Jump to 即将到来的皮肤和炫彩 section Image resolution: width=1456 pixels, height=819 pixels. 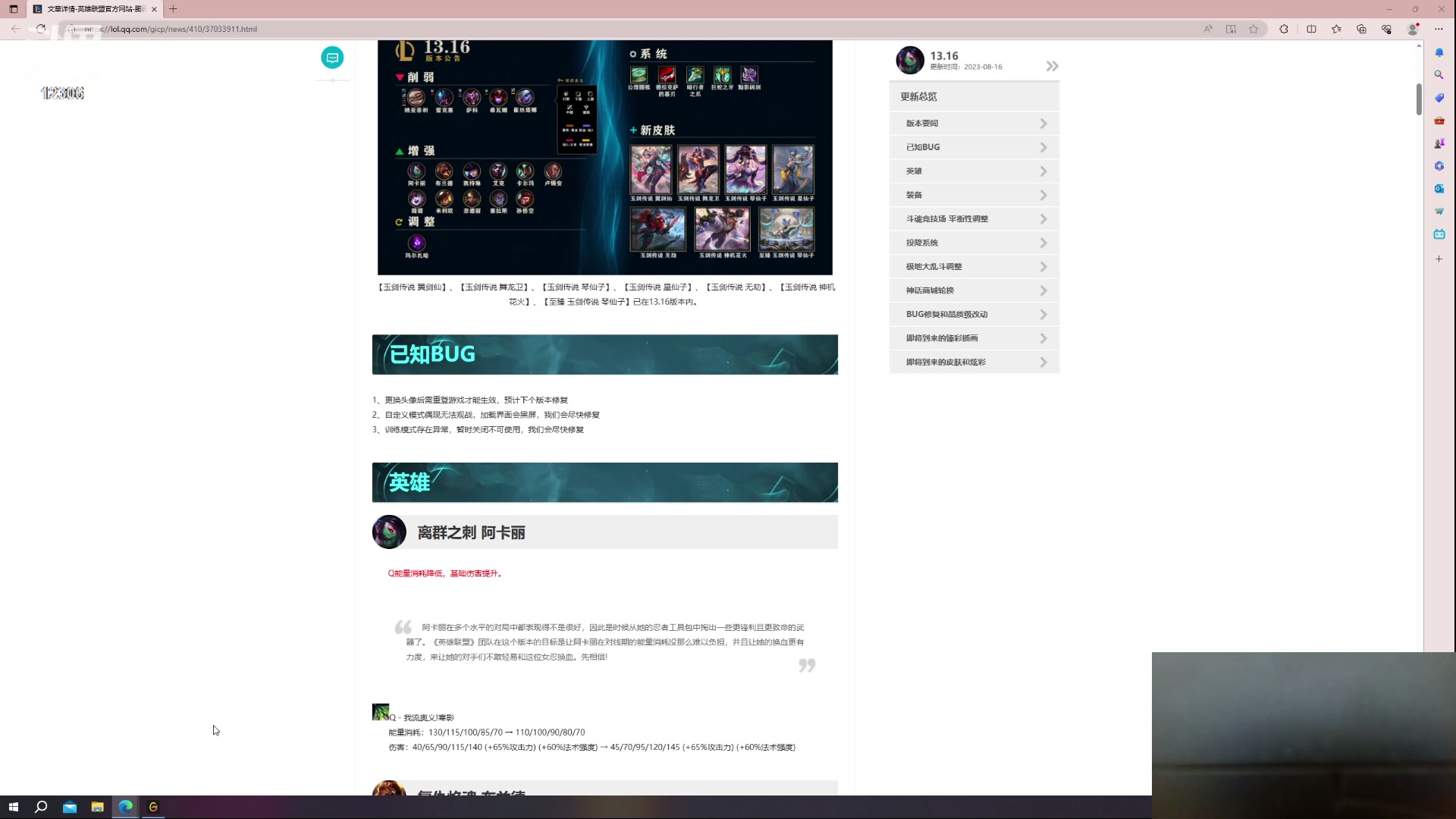(x=974, y=362)
